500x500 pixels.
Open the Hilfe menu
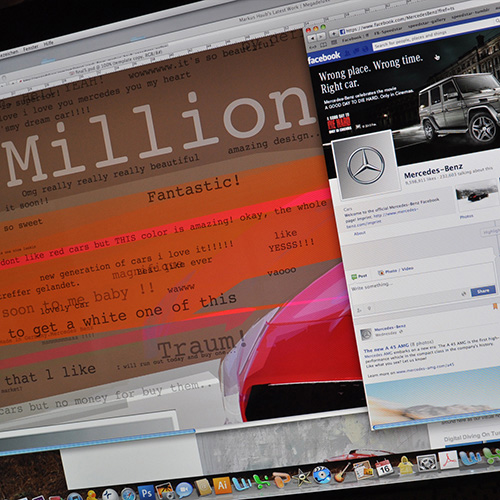[48, 43]
